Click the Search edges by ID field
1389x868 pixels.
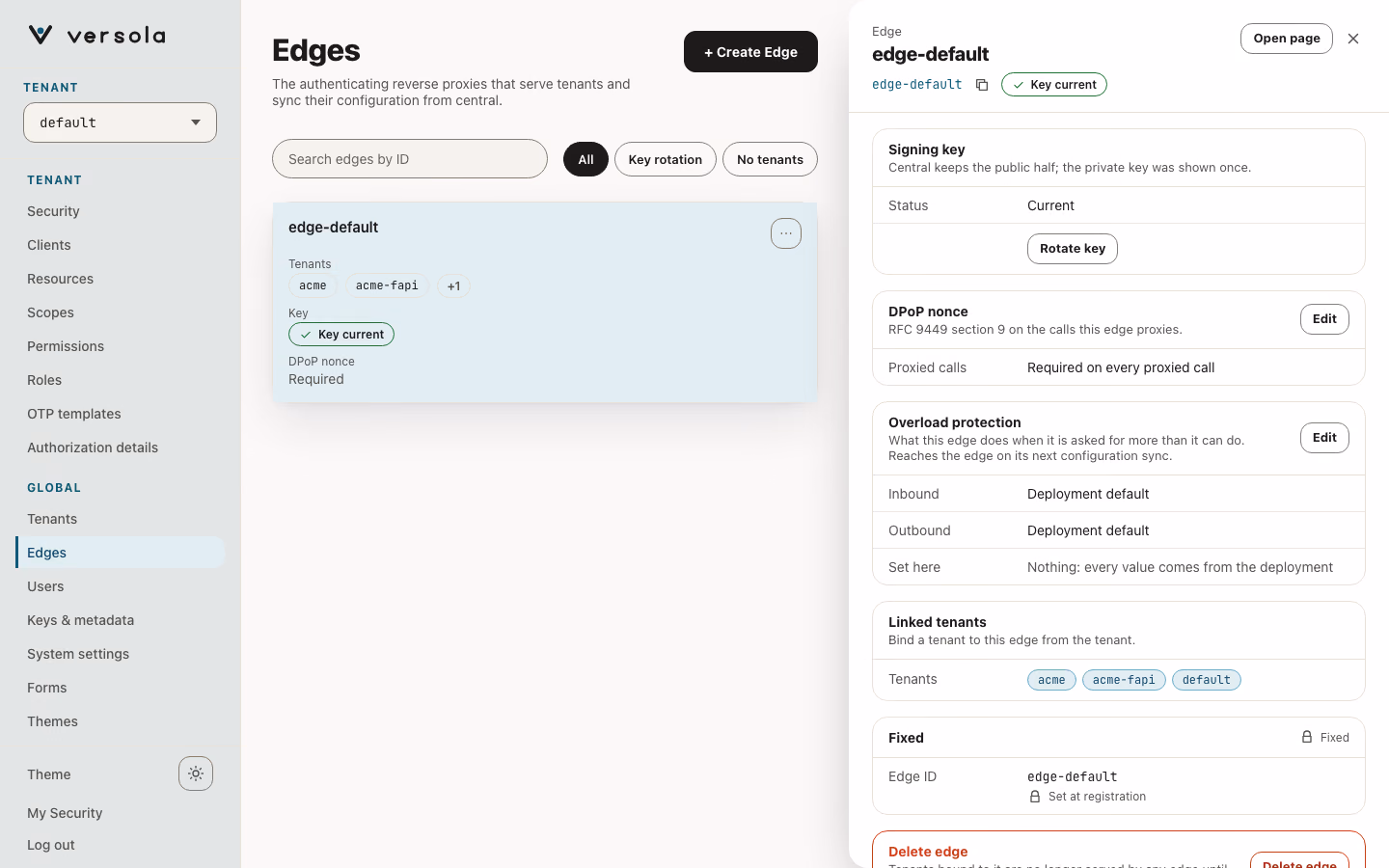tap(410, 159)
